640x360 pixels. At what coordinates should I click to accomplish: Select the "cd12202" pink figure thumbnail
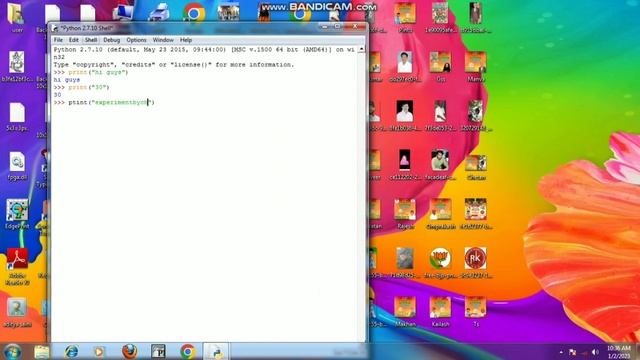[404, 165]
